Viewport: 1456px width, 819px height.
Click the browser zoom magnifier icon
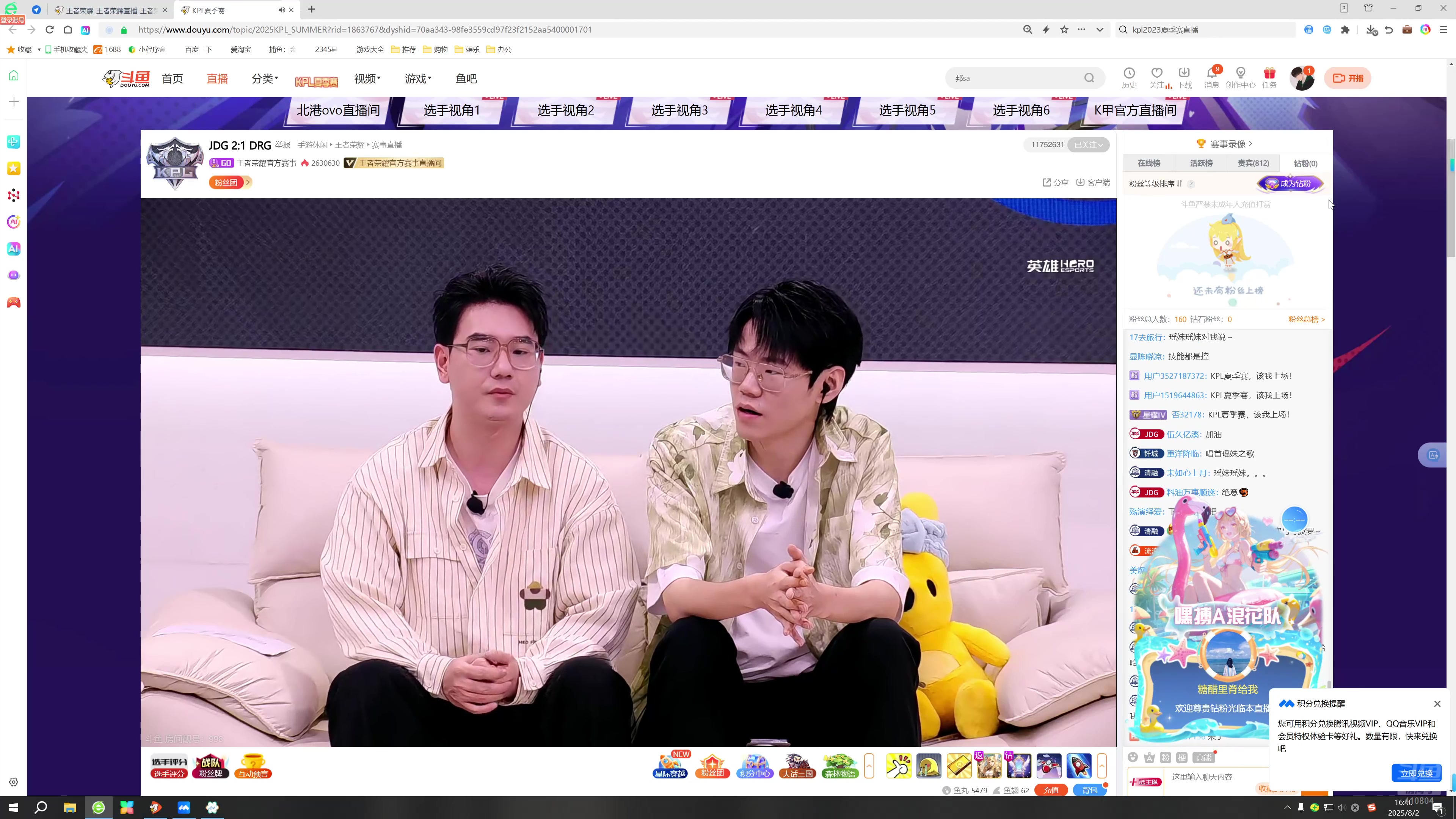click(1028, 30)
